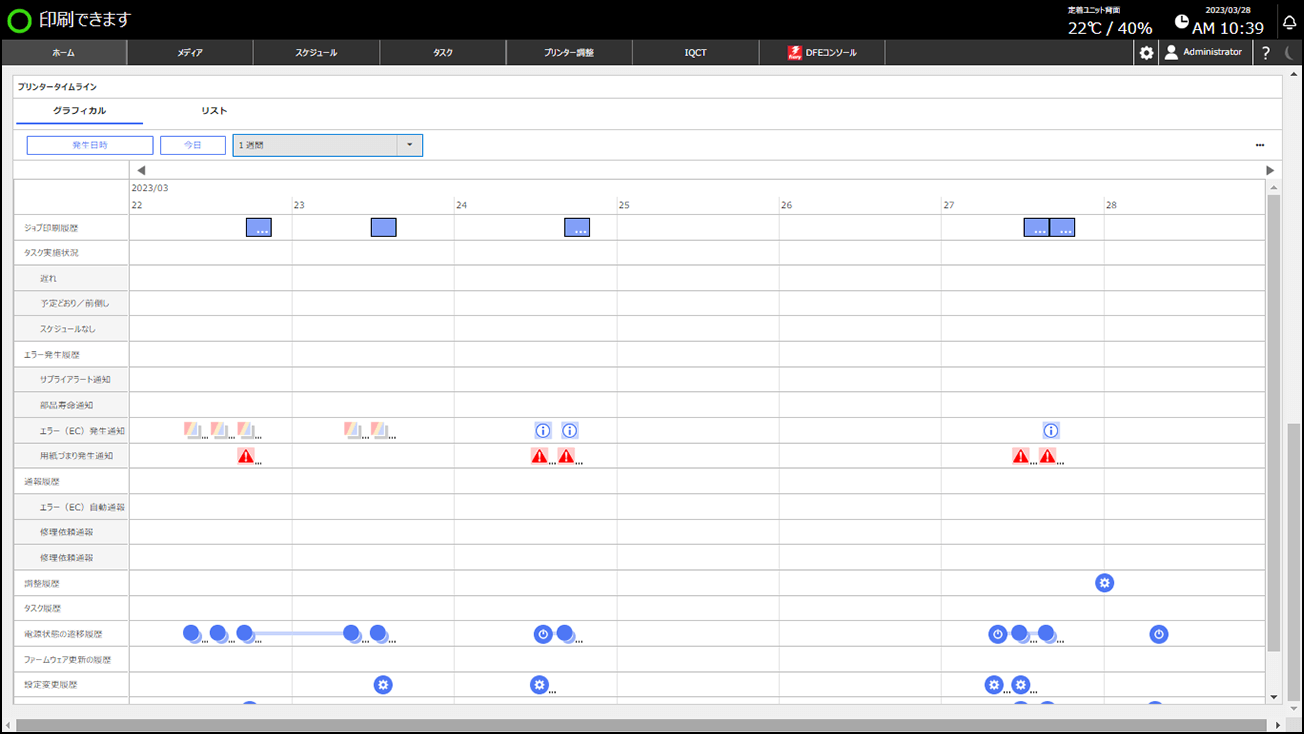Open the プリンター調整 menu tab

click(x=569, y=53)
